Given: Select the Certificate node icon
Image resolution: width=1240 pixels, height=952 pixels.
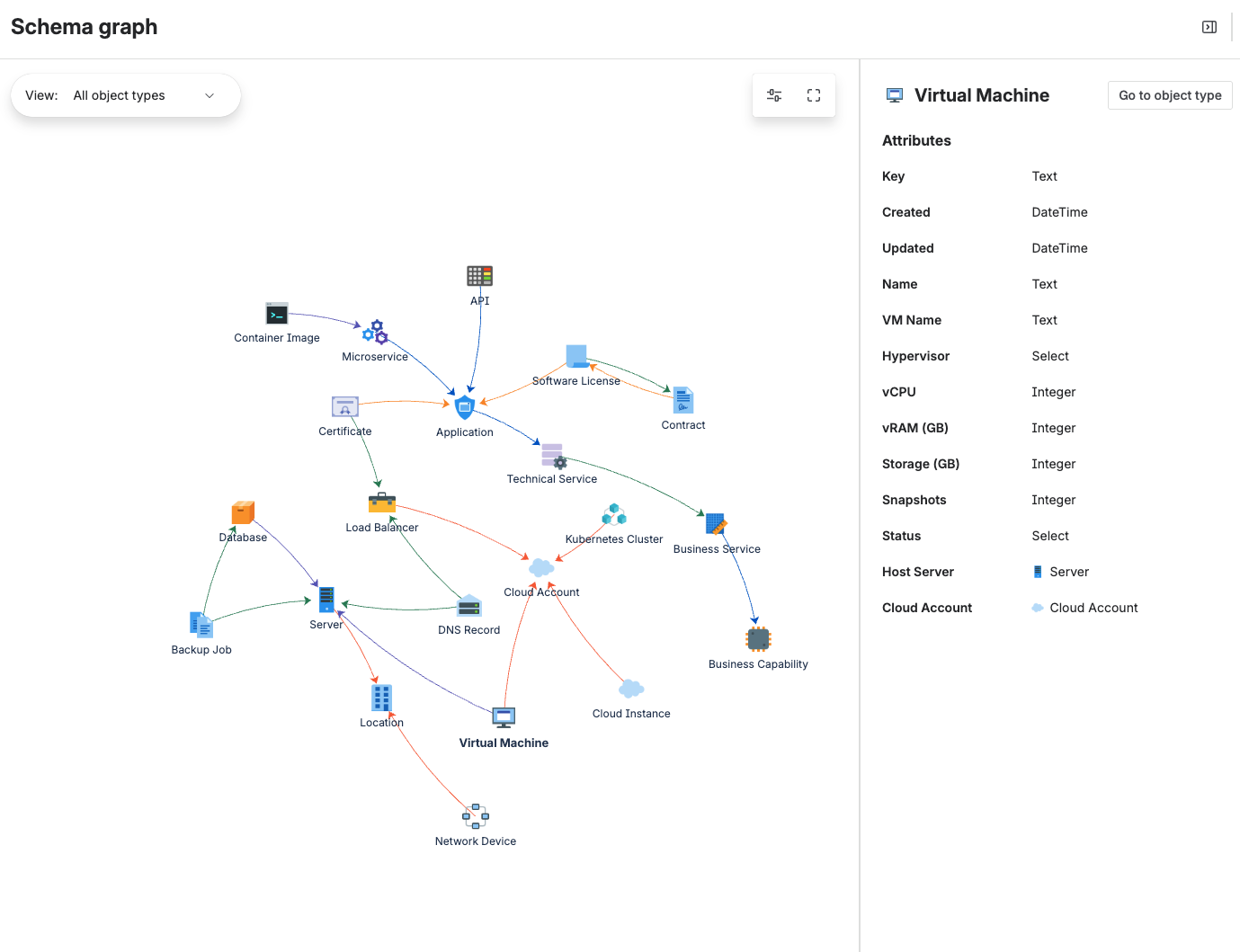Looking at the screenshot, I should click(x=344, y=405).
